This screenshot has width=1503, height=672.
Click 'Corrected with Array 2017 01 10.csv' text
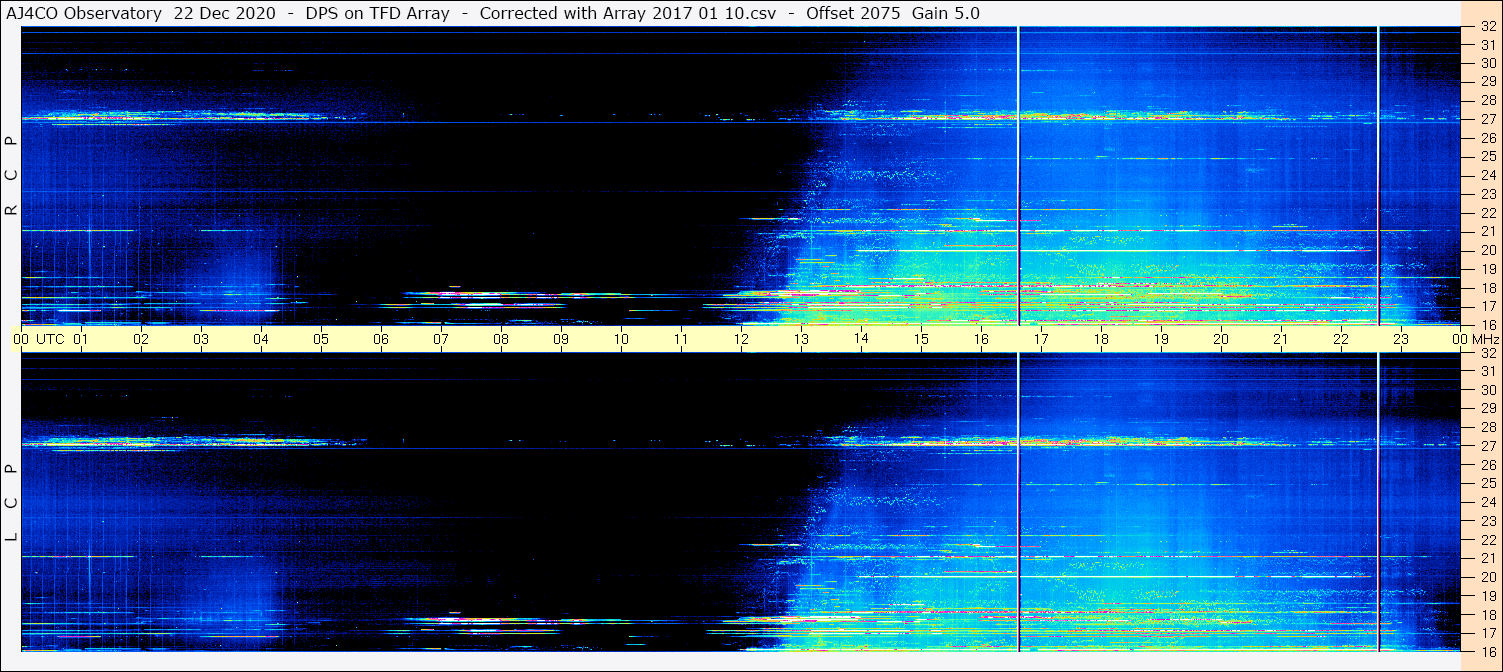point(627,14)
